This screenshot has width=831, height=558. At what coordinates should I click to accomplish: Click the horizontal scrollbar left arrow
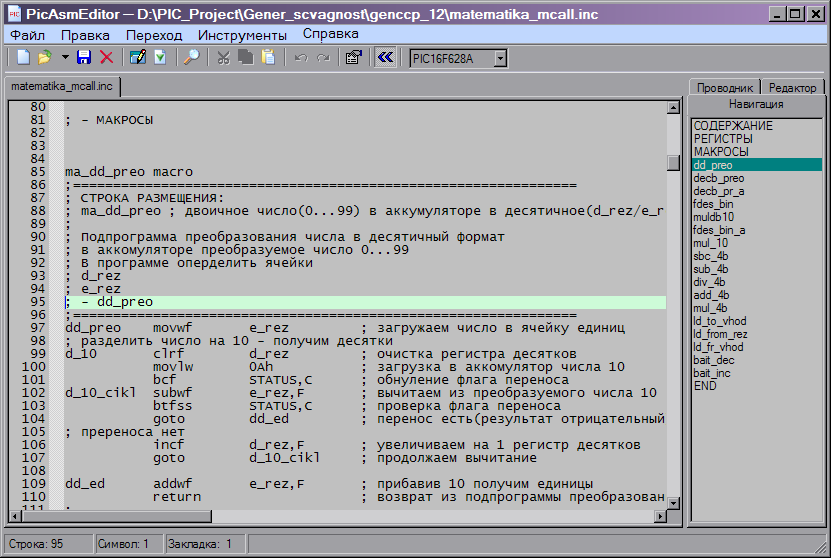14,516
